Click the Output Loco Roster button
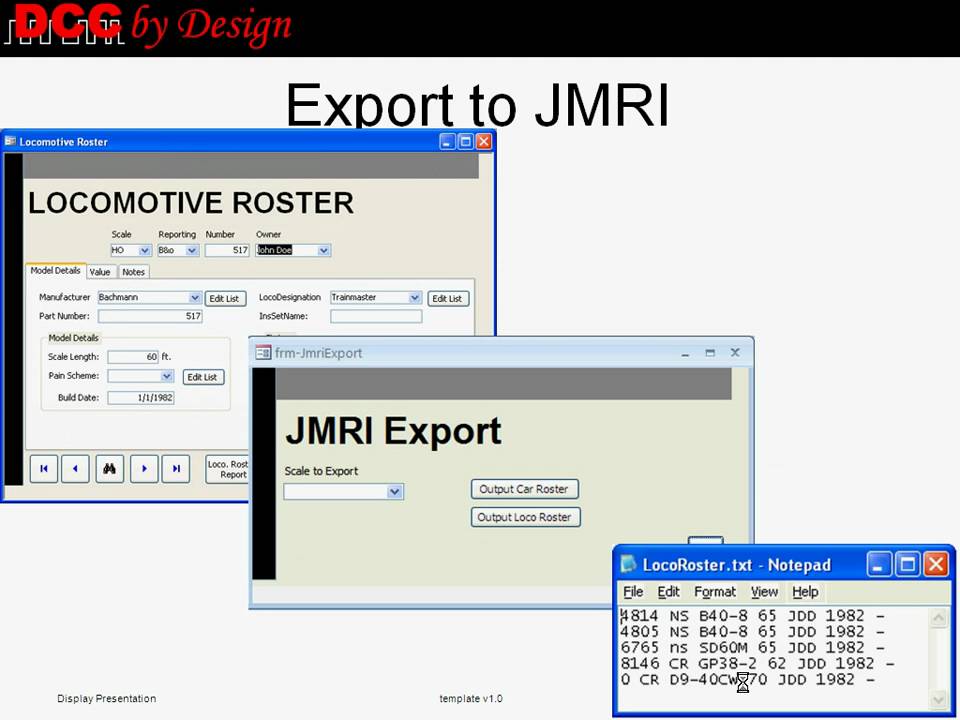 pyautogui.click(x=525, y=517)
